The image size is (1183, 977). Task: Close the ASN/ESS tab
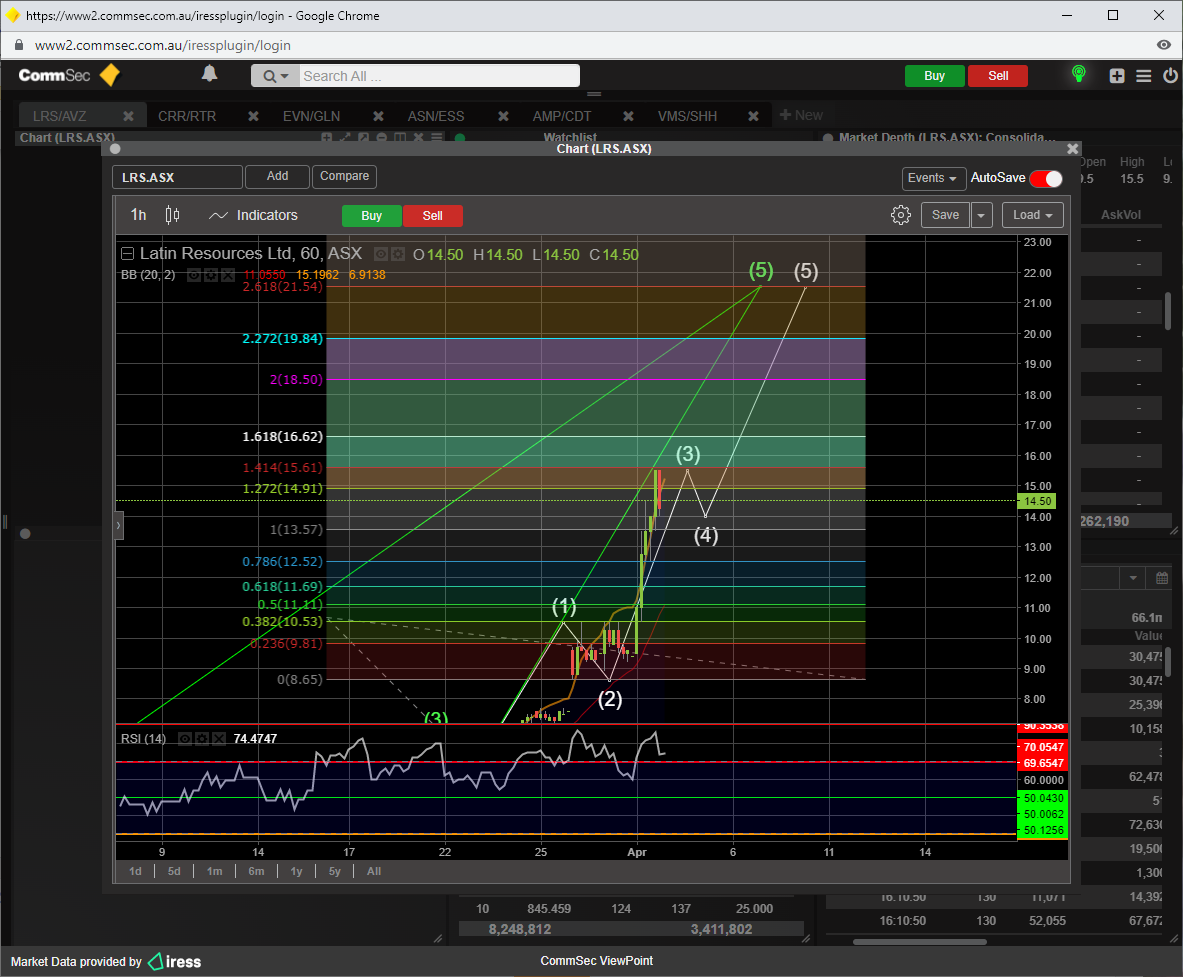[503, 116]
